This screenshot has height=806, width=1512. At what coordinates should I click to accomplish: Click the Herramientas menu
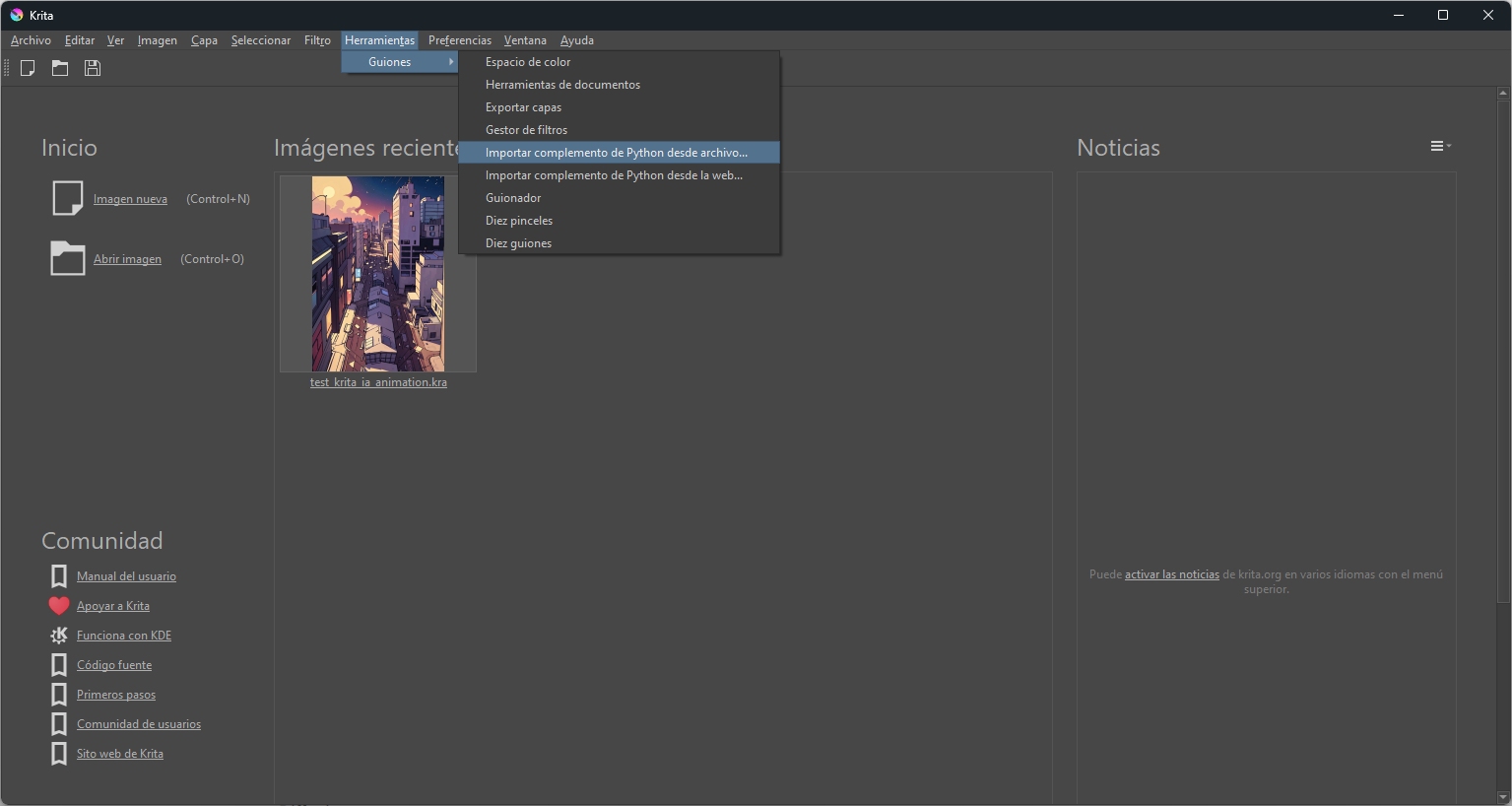pyautogui.click(x=380, y=40)
